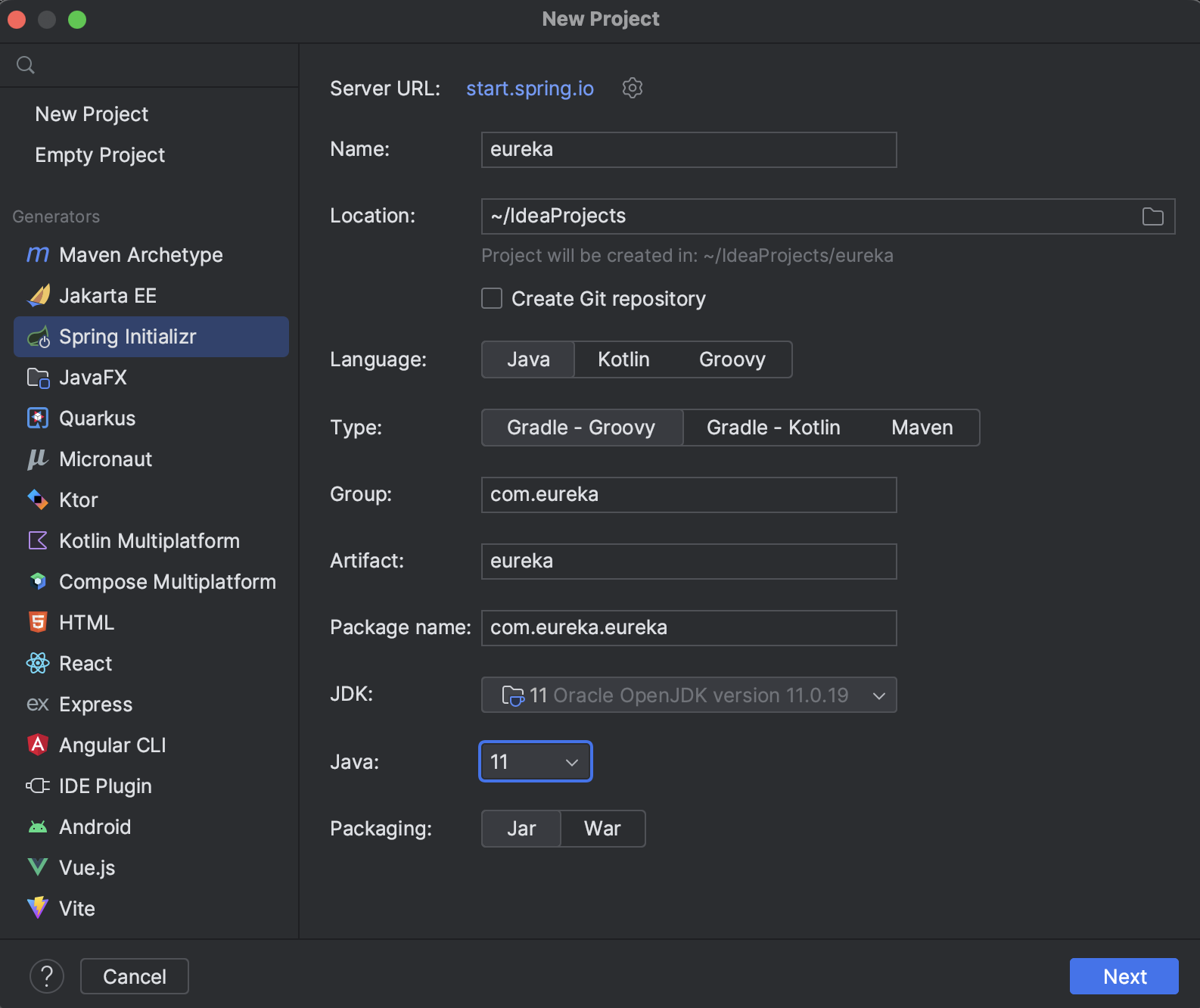Select HTML generator
The height and width of the screenshot is (1008, 1200).
pyautogui.click(x=151, y=623)
